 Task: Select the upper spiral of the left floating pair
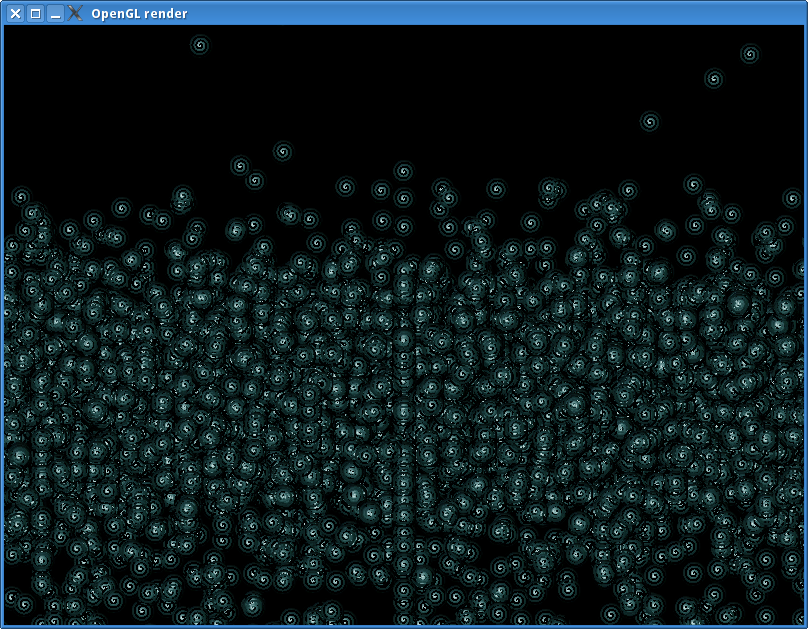[x=240, y=165]
